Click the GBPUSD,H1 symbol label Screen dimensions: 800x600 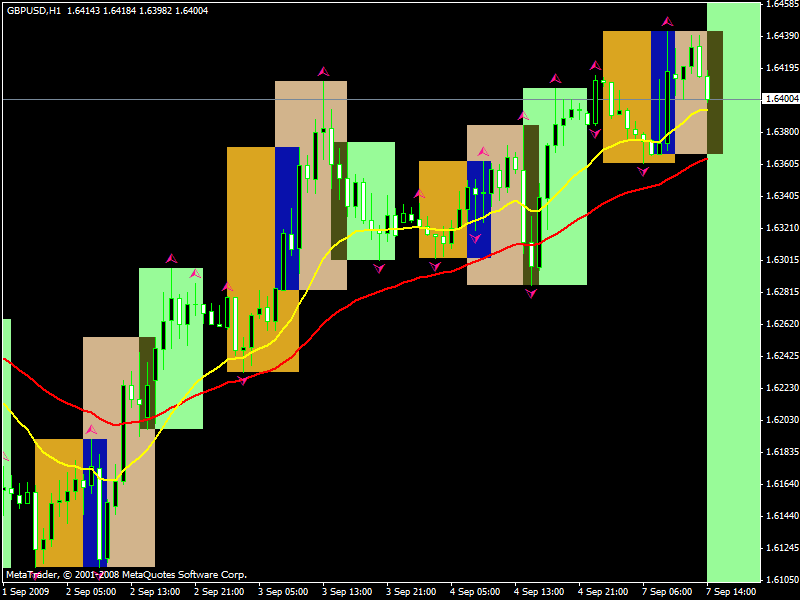click(34, 10)
